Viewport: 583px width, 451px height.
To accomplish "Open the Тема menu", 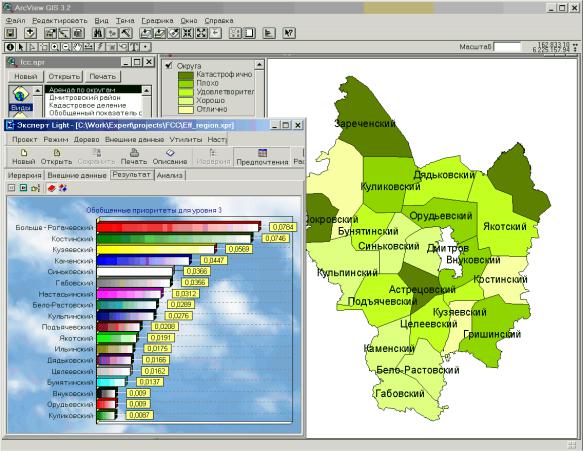I will [125, 21].
